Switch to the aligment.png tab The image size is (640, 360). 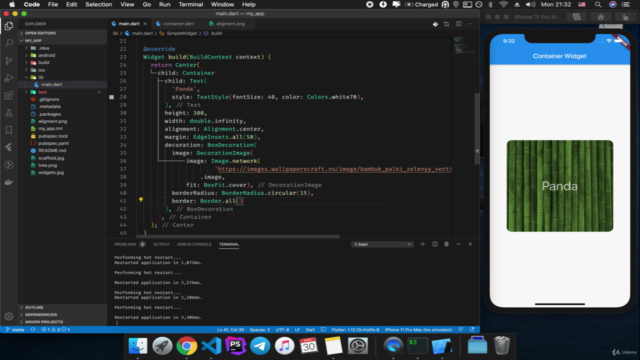click(230, 24)
